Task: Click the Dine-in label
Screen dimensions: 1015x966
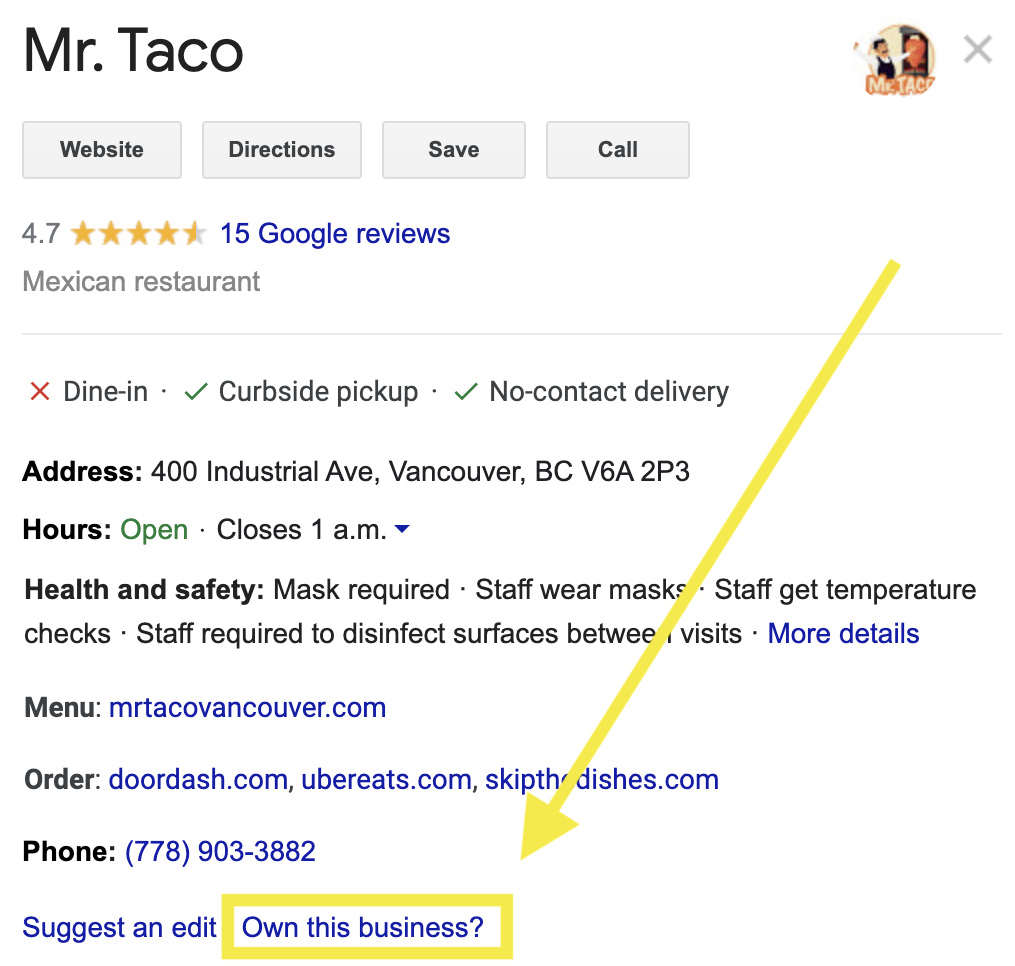Action: click(106, 392)
